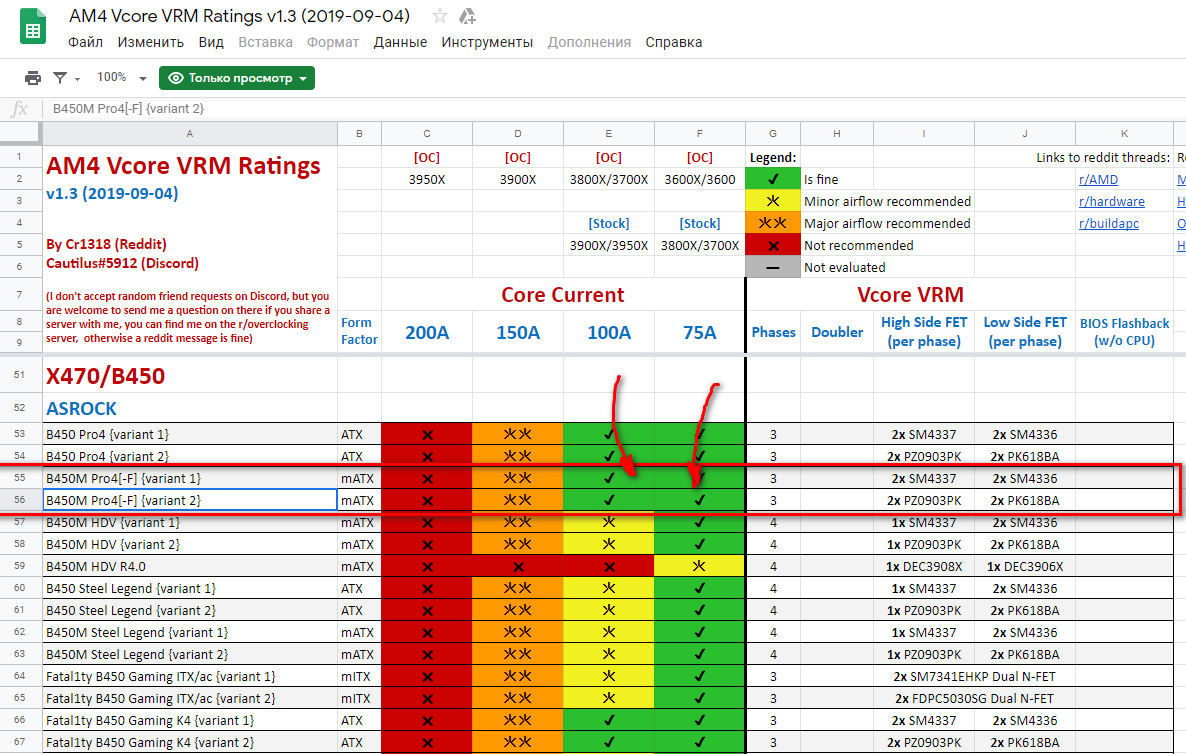Select 'Fatal1ty B450 Gaming ITX/ac {variant 1}' cell
This screenshot has height=754, width=1186.
[190, 676]
